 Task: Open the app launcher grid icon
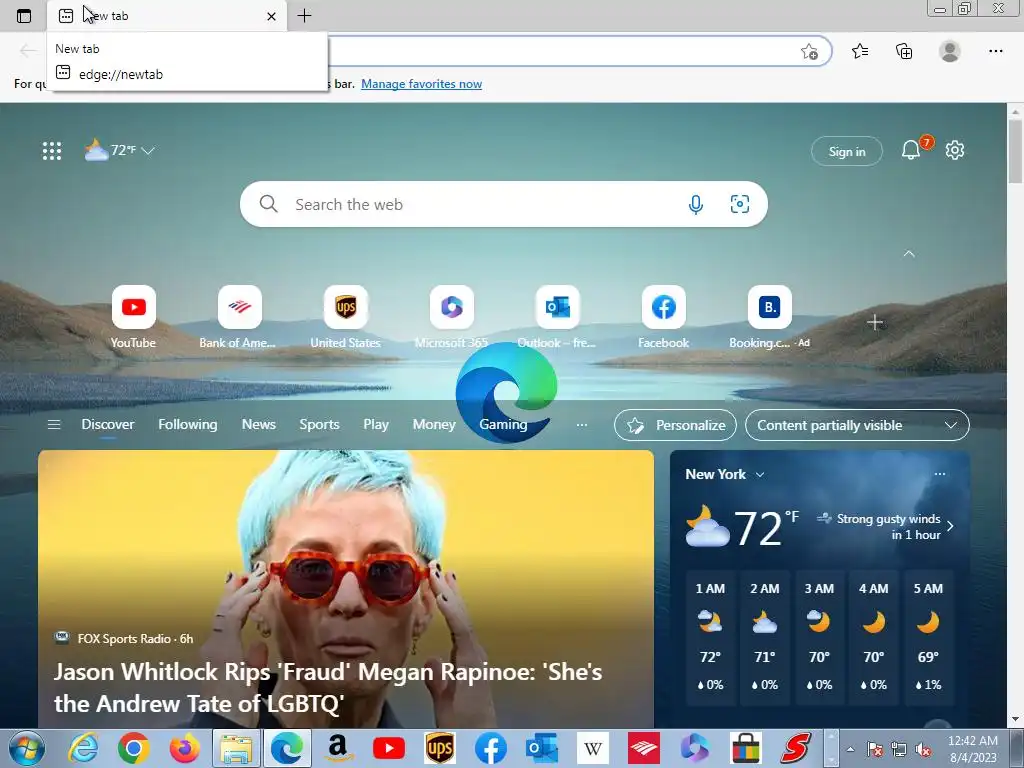(52, 151)
